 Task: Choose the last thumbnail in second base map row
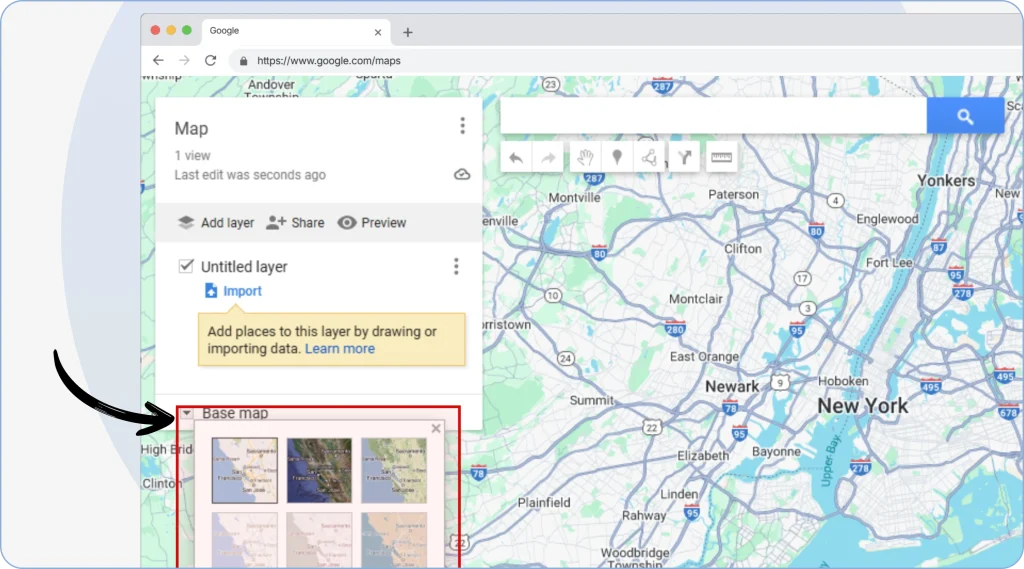point(394,540)
